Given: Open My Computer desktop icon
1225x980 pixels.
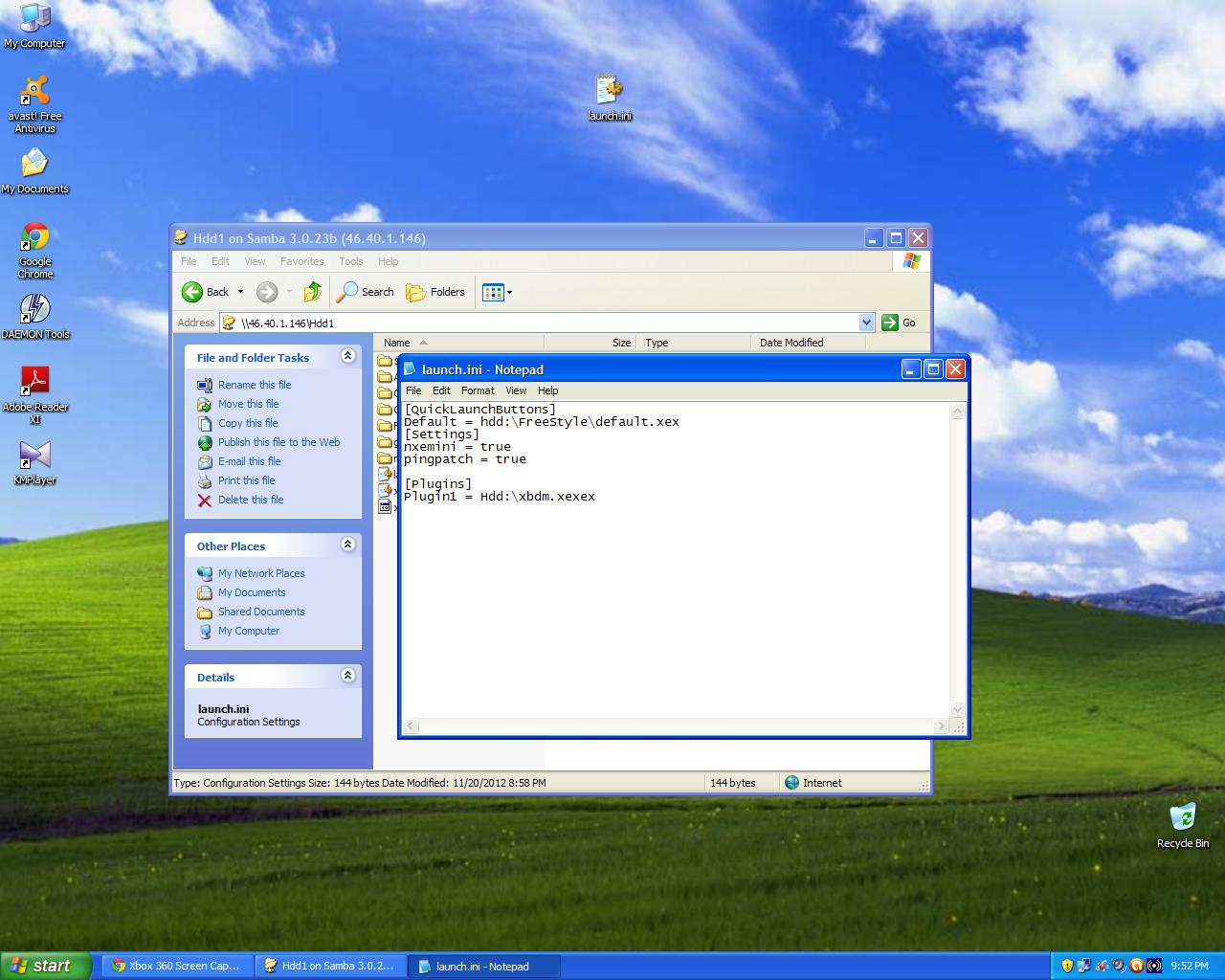Looking at the screenshot, I should [x=34, y=26].
